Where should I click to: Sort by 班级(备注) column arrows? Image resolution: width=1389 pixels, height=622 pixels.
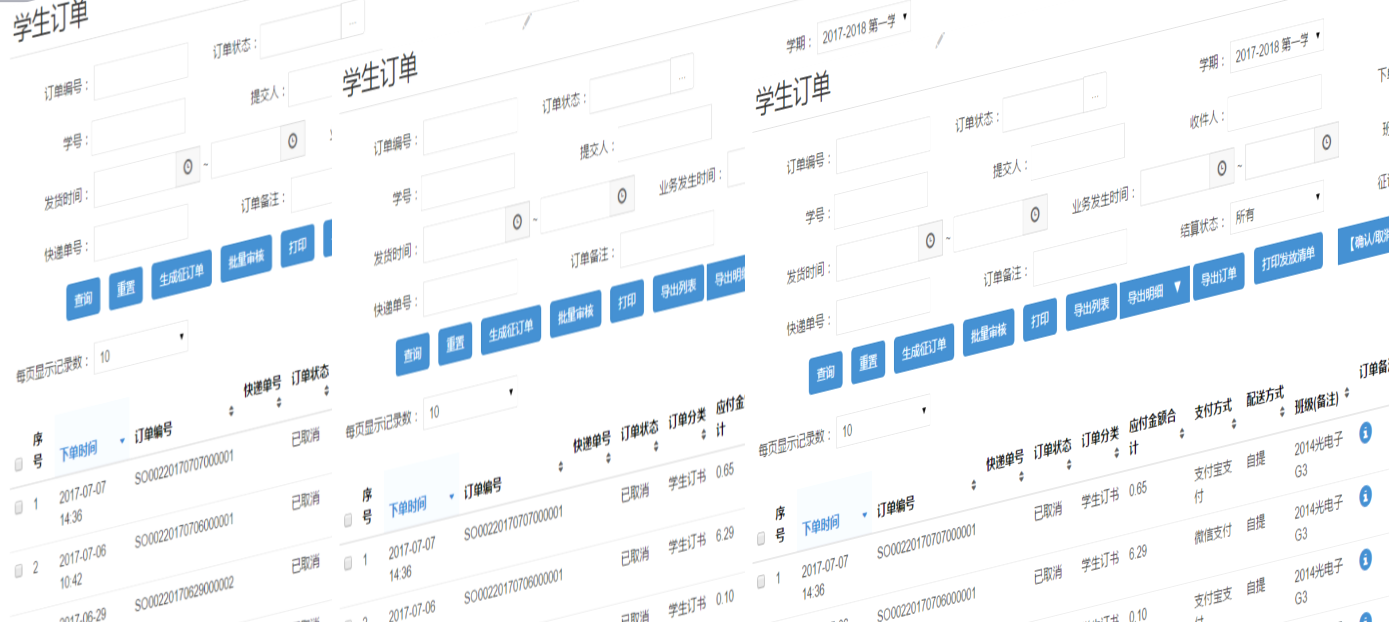click(x=1348, y=391)
